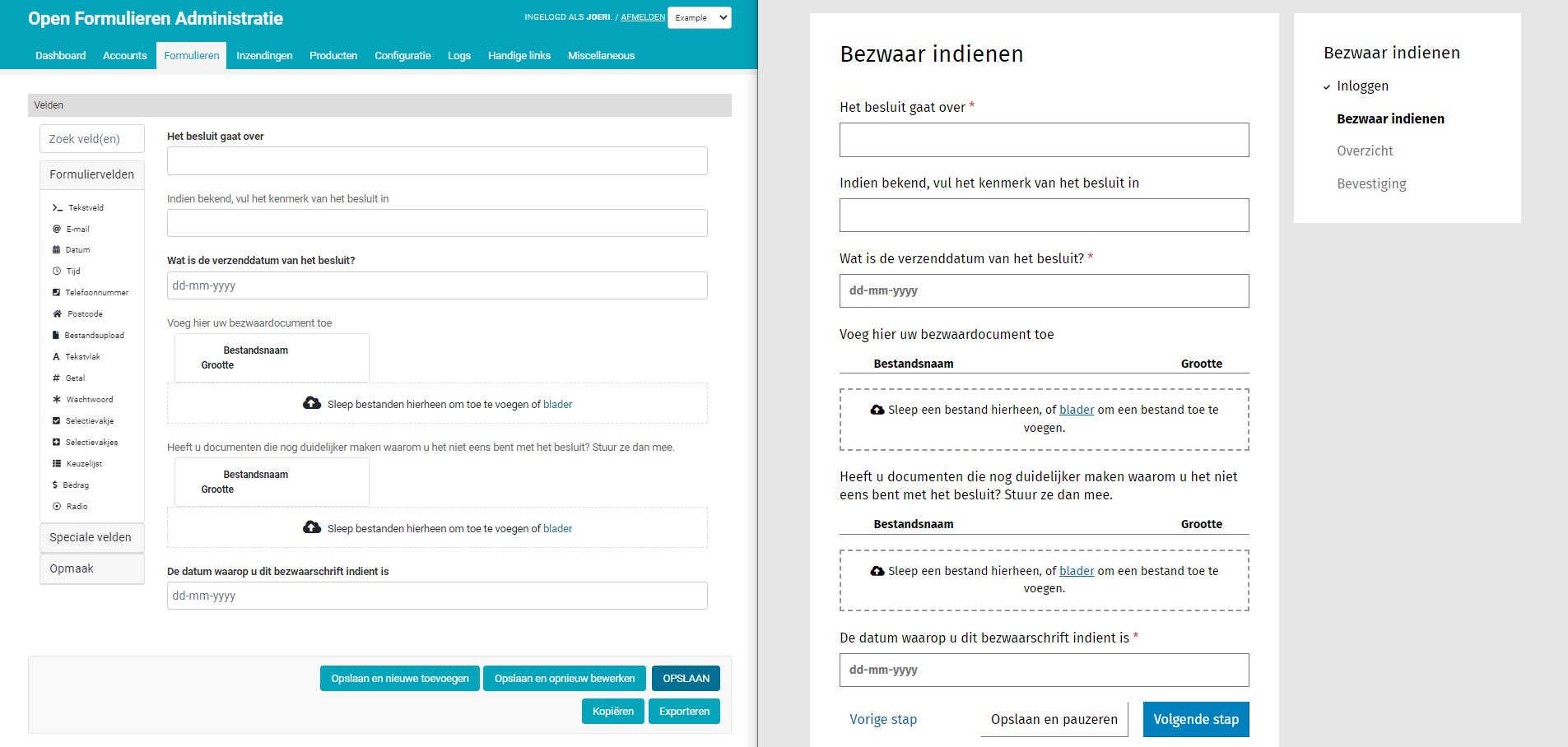
Task: Select the E-mail field icon
Action: coord(57,230)
